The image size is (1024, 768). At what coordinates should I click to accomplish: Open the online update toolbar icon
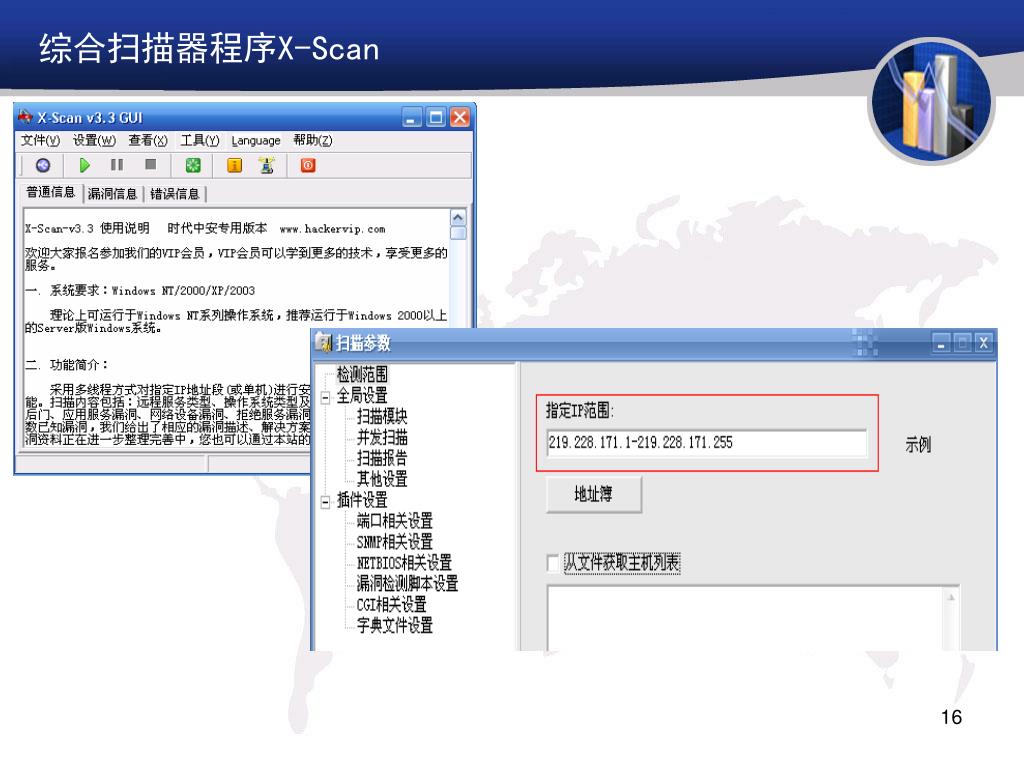click(267, 165)
